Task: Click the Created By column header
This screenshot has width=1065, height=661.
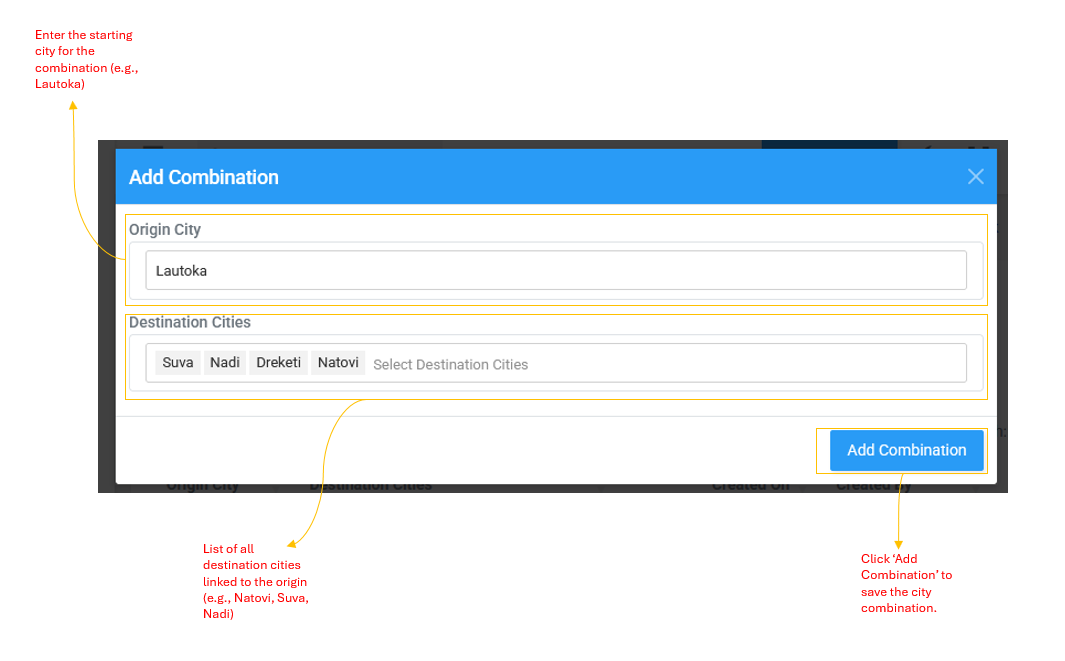Action: [x=873, y=487]
